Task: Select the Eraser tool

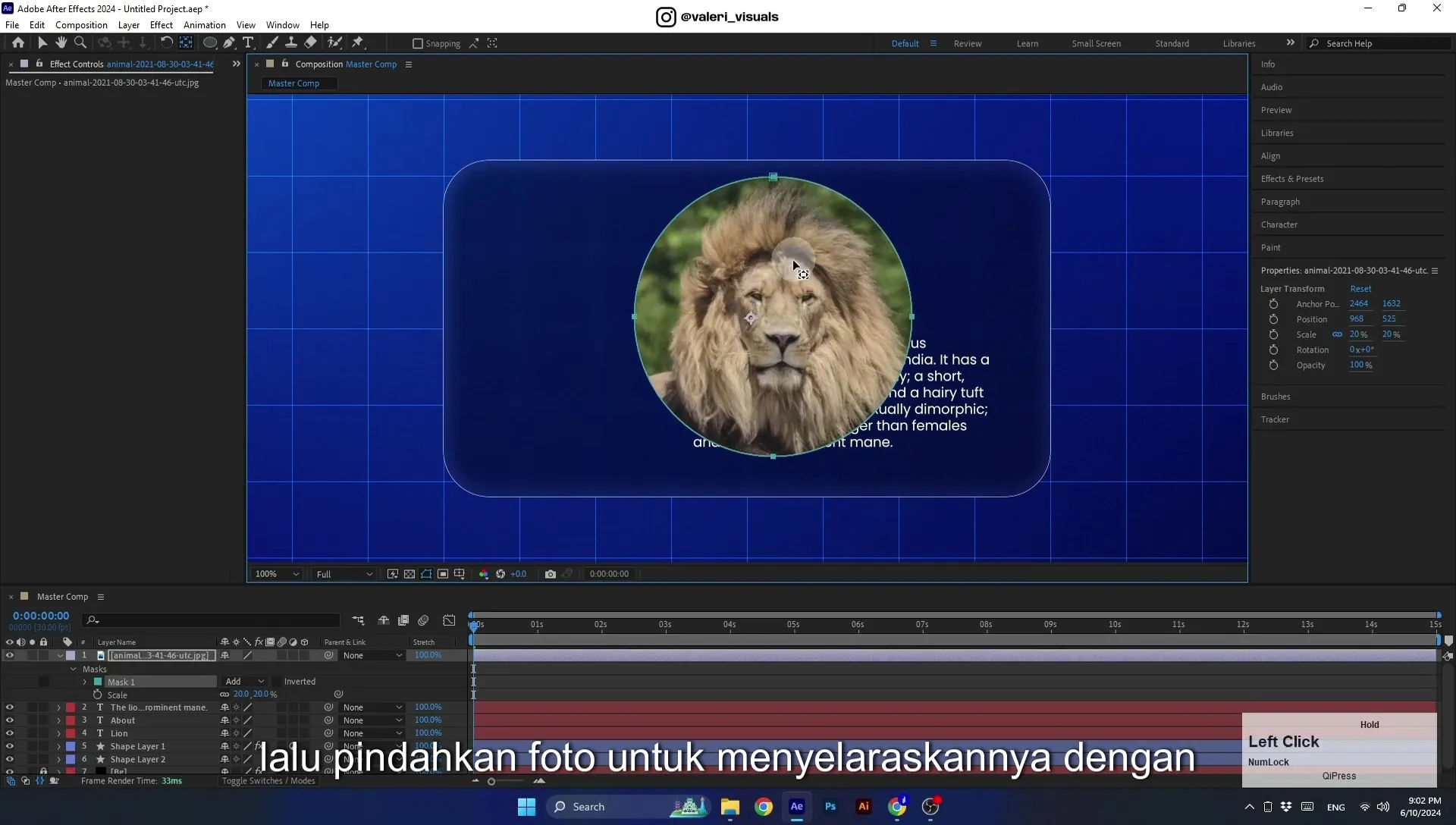Action: click(310, 43)
